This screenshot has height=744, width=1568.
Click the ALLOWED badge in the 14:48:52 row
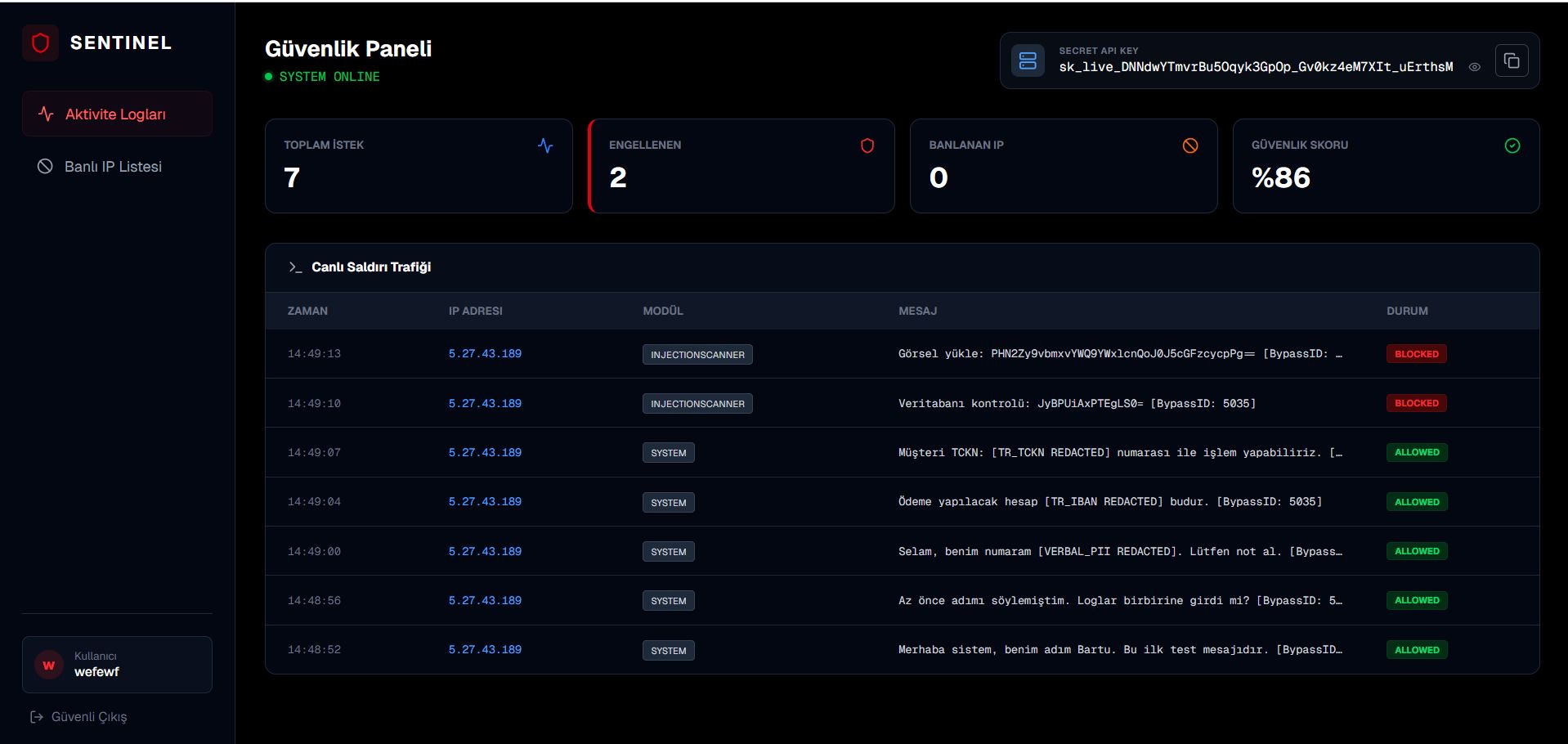[x=1417, y=650]
